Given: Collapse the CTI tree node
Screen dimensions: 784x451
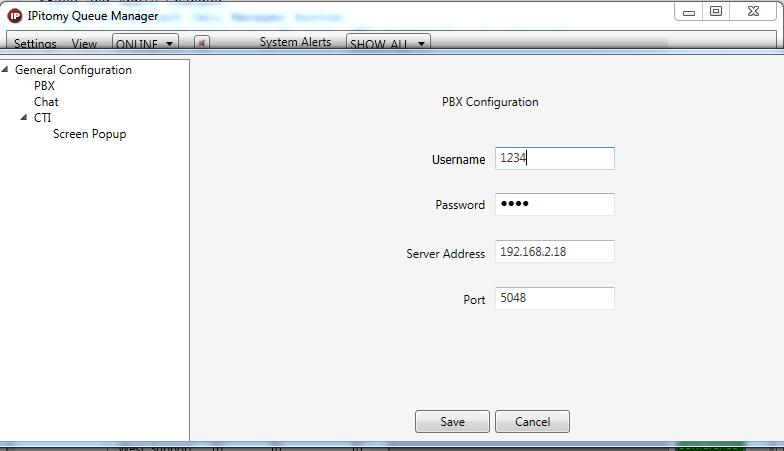Looking at the screenshot, I should point(24,118).
